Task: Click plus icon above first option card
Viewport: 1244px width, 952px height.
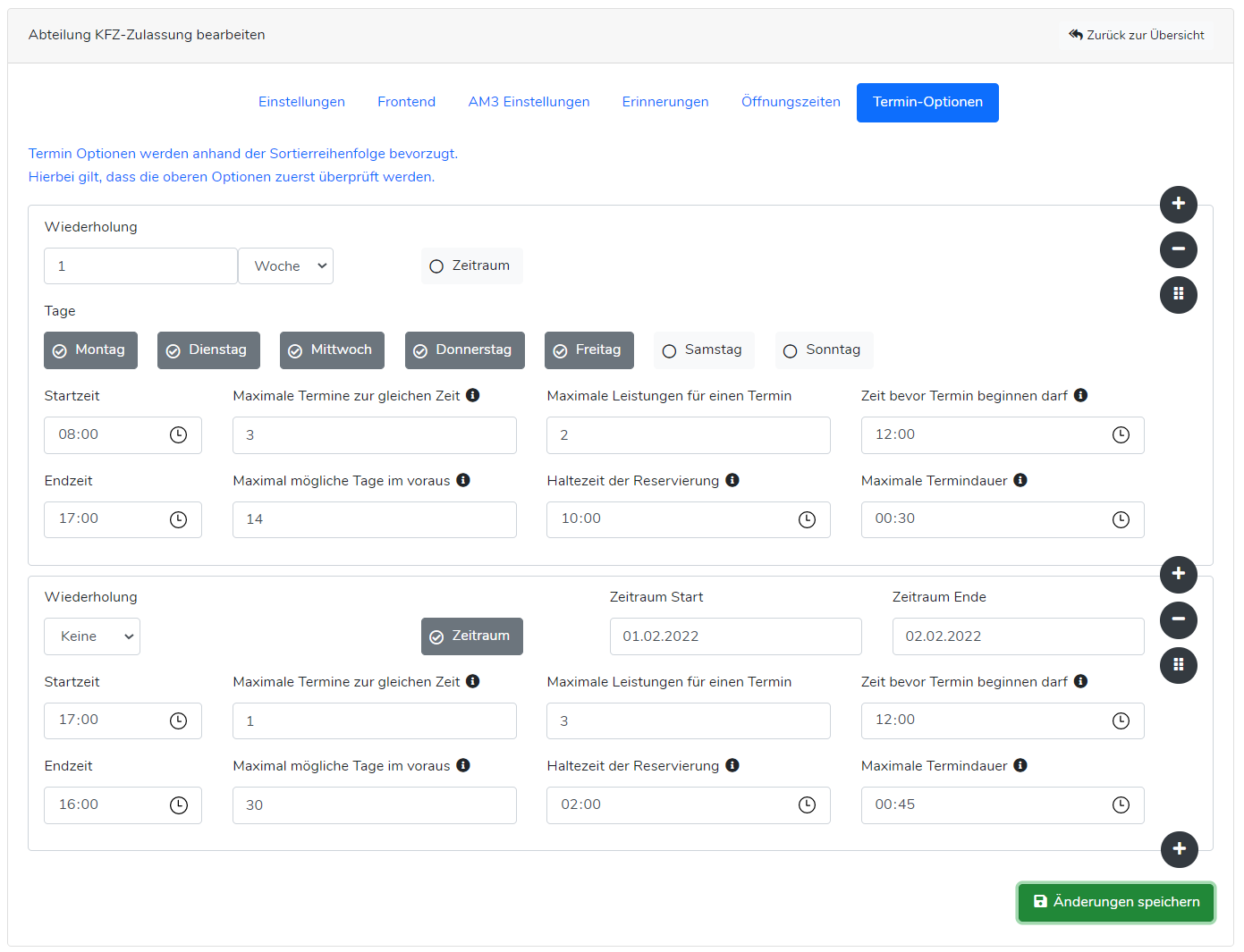Action: pyautogui.click(x=1179, y=204)
